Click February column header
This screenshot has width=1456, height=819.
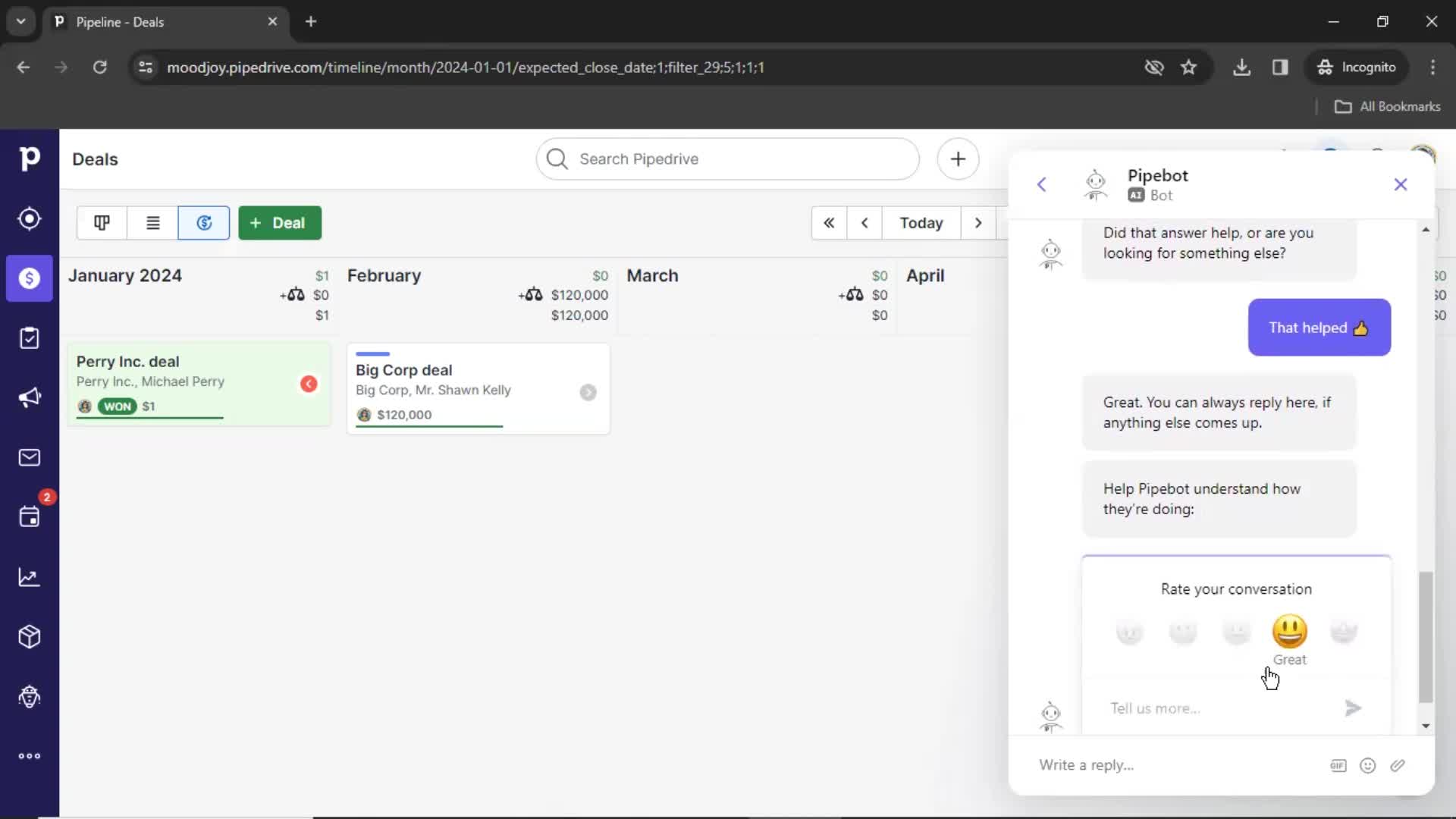[x=384, y=276]
